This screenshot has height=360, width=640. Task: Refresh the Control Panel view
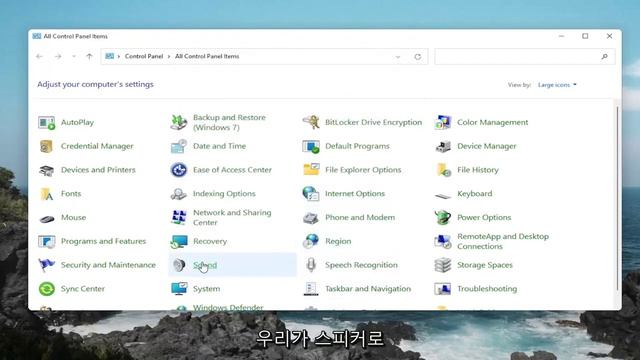[x=418, y=57]
